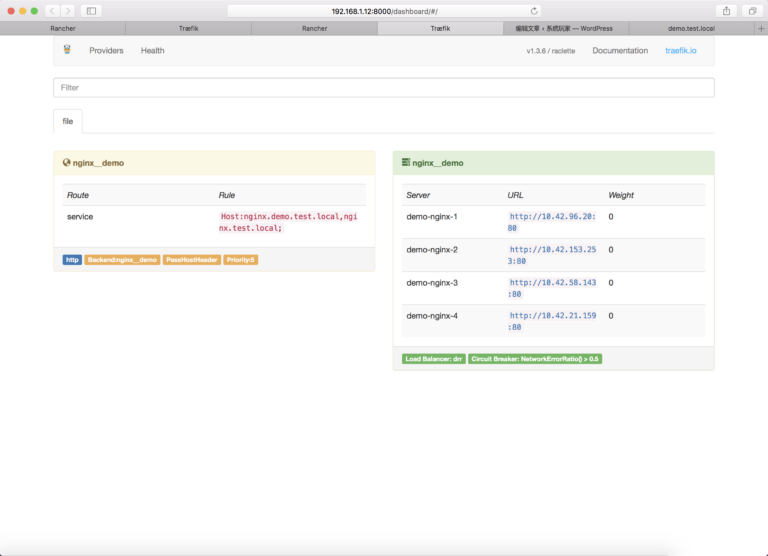This screenshot has height=556, width=768.
Task: Click the blue http entrypoint badge
Action: pyautogui.click(x=72, y=260)
